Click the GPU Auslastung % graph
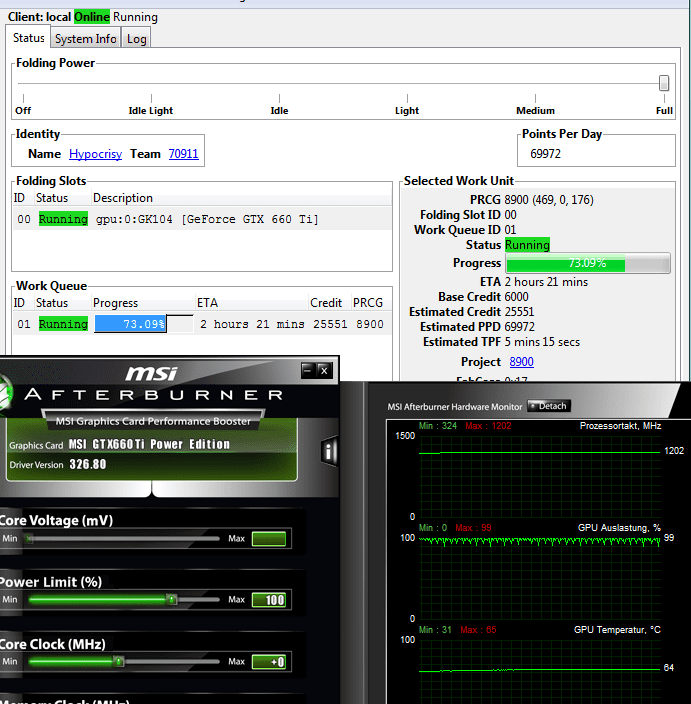This screenshot has width=691, height=704. point(540,578)
